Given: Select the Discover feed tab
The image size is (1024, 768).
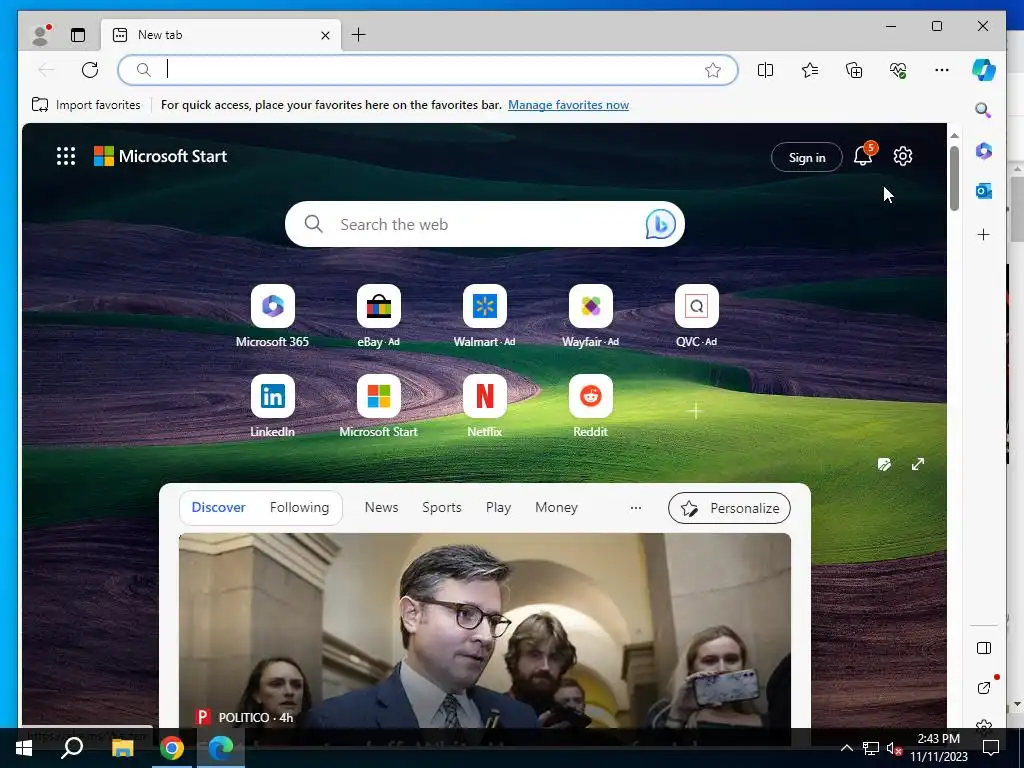Looking at the screenshot, I should click(218, 507).
